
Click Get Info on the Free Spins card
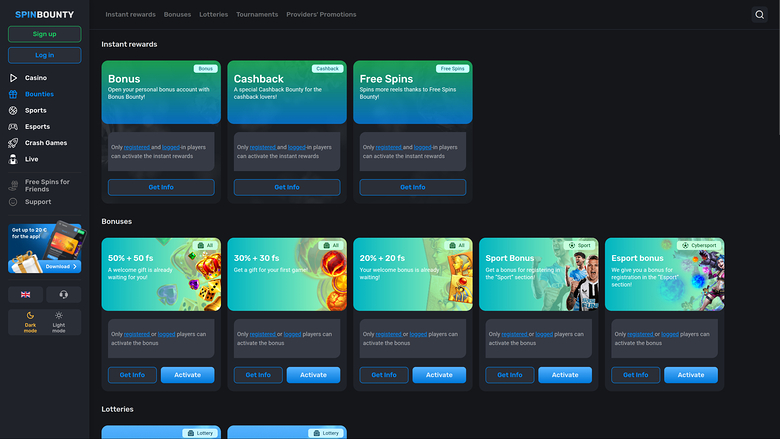(413, 187)
